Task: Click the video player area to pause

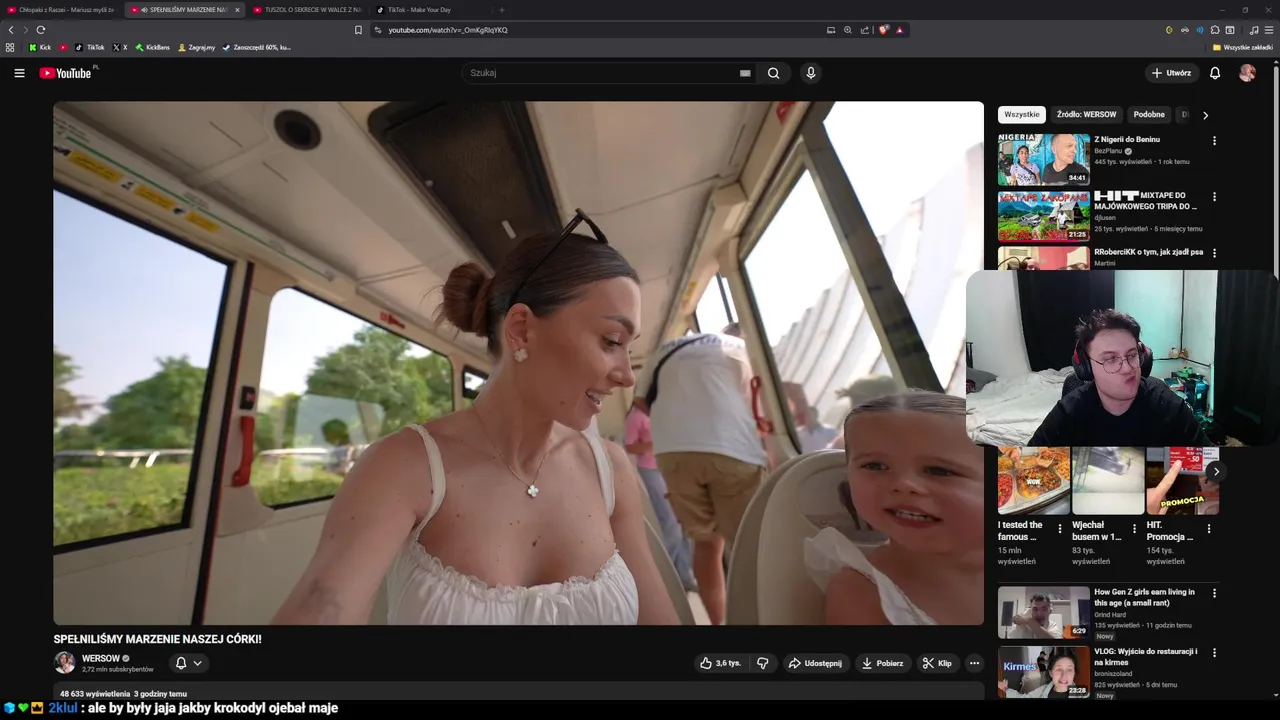Action: (x=518, y=363)
